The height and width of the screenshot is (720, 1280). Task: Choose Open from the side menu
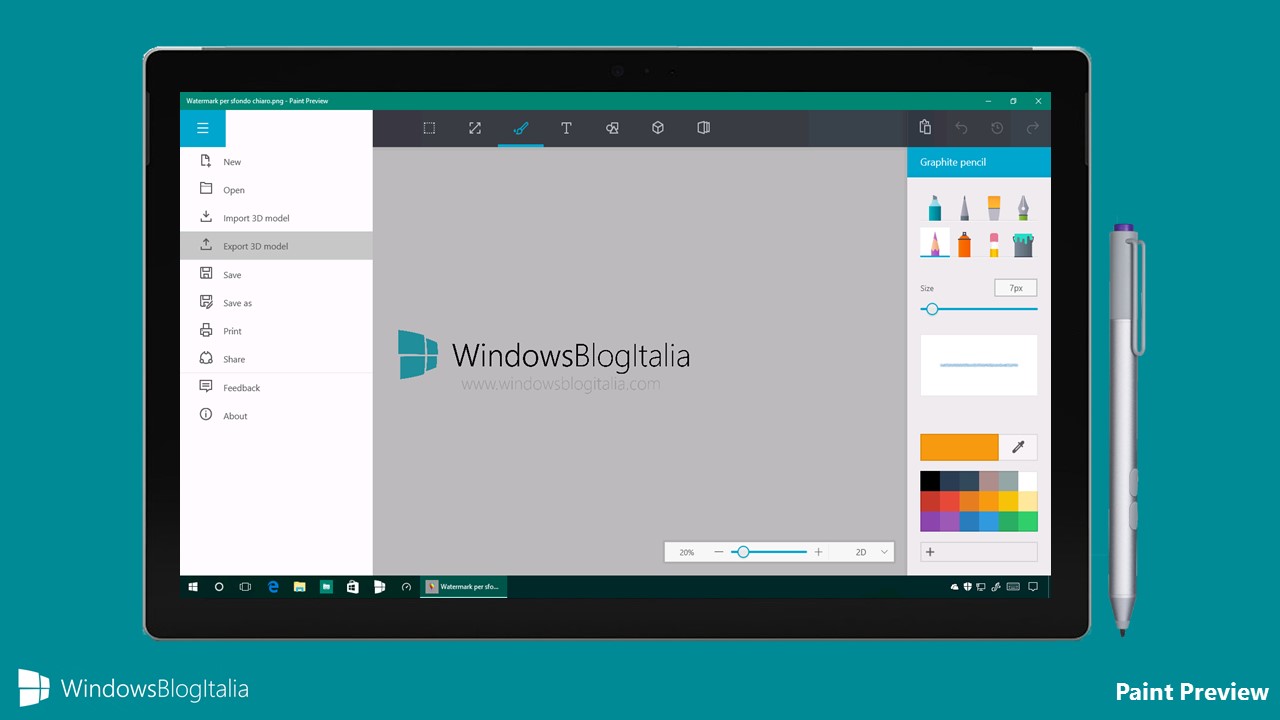point(276,189)
